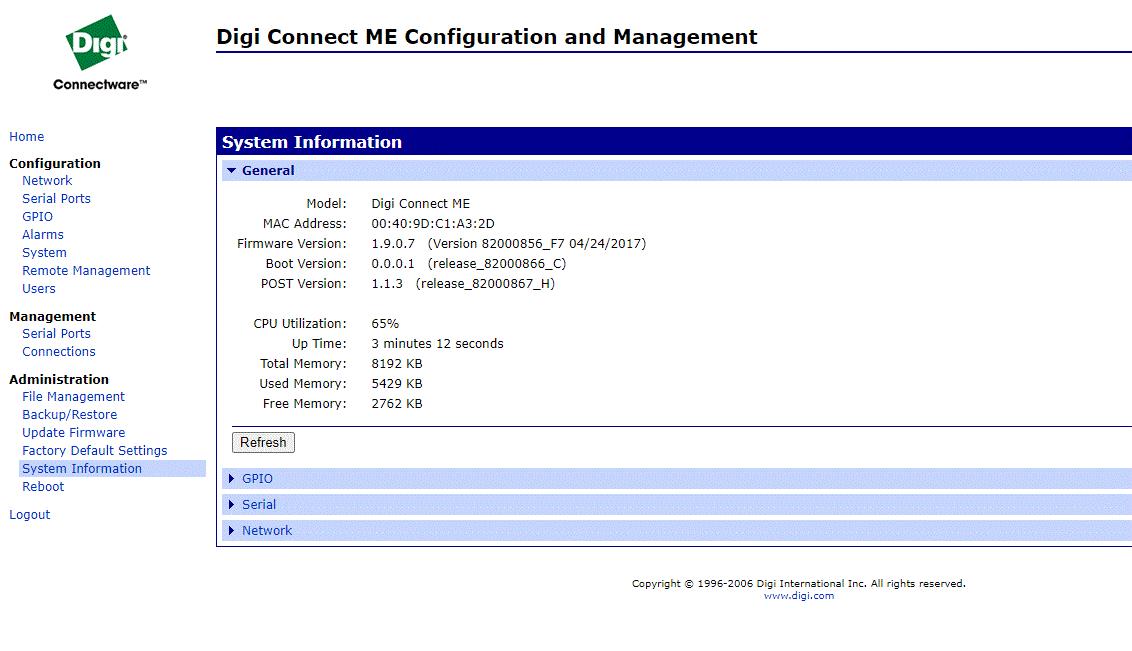Viewport: 1132px width, 651px height.
Task: Click the System Information header title
Action: [312, 142]
